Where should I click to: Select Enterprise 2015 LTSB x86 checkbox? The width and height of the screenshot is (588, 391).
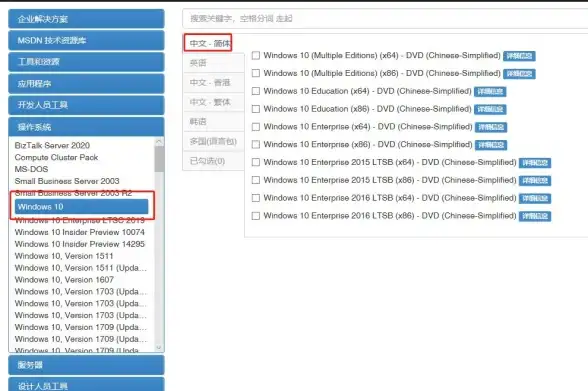click(x=256, y=180)
